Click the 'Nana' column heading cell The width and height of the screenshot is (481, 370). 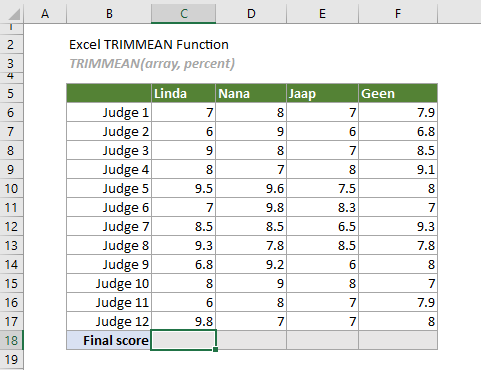(x=251, y=93)
